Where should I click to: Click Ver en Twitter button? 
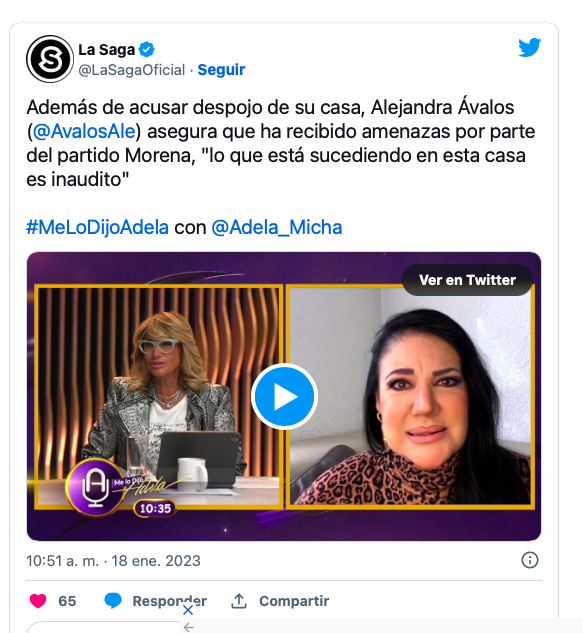click(467, 280)
